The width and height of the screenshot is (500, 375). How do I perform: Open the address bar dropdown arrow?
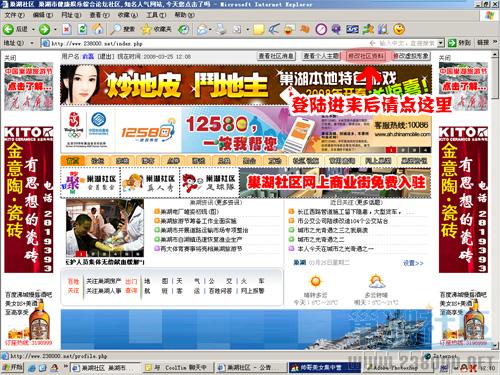441,43
